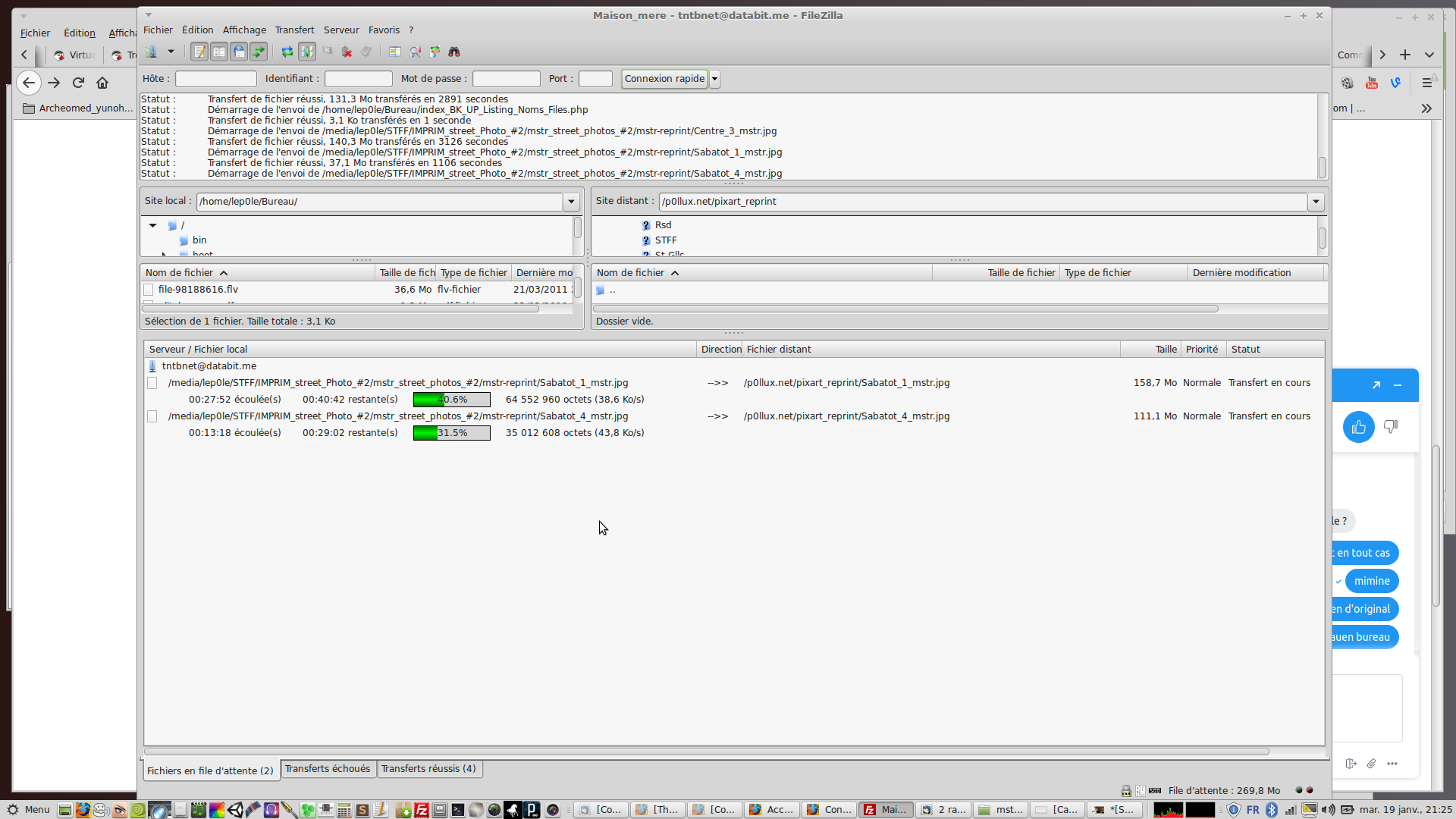The width and height of the screenshot is (1456, 819).
Task: Open the Site local path dropdown
Action: (571, 202)
